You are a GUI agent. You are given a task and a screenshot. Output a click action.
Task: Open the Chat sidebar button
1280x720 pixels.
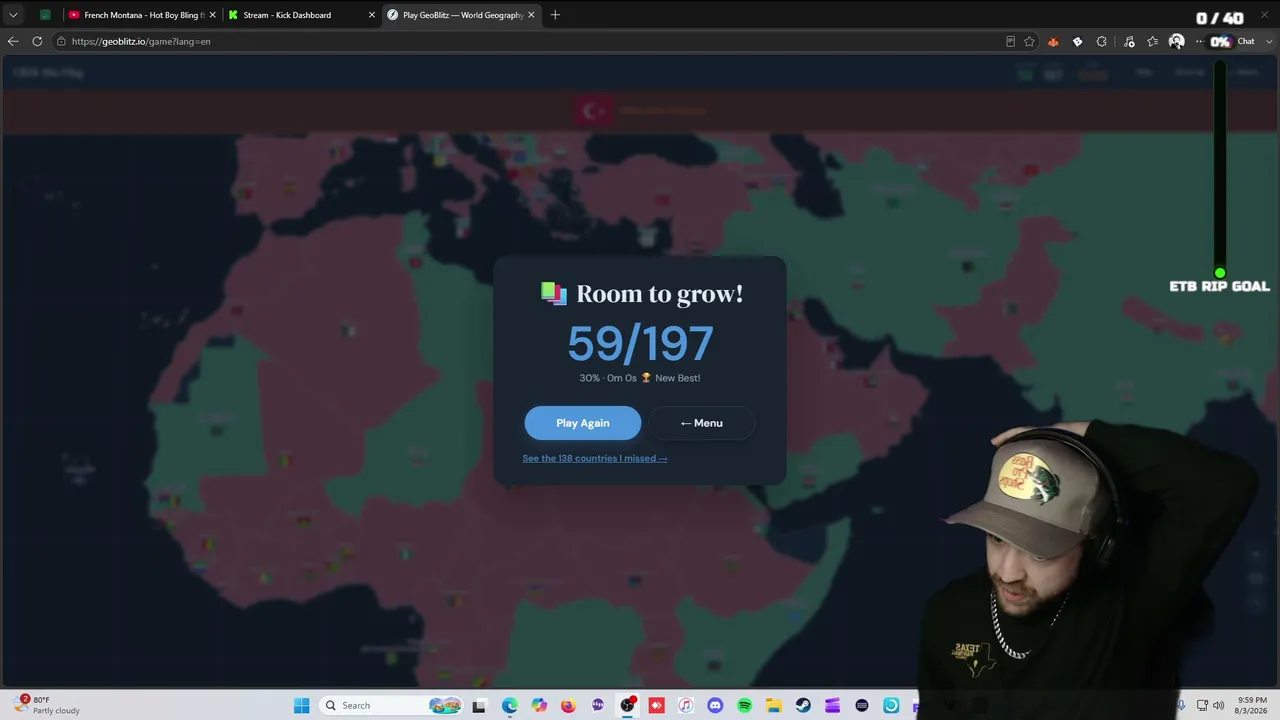[x=1246, y=41]
